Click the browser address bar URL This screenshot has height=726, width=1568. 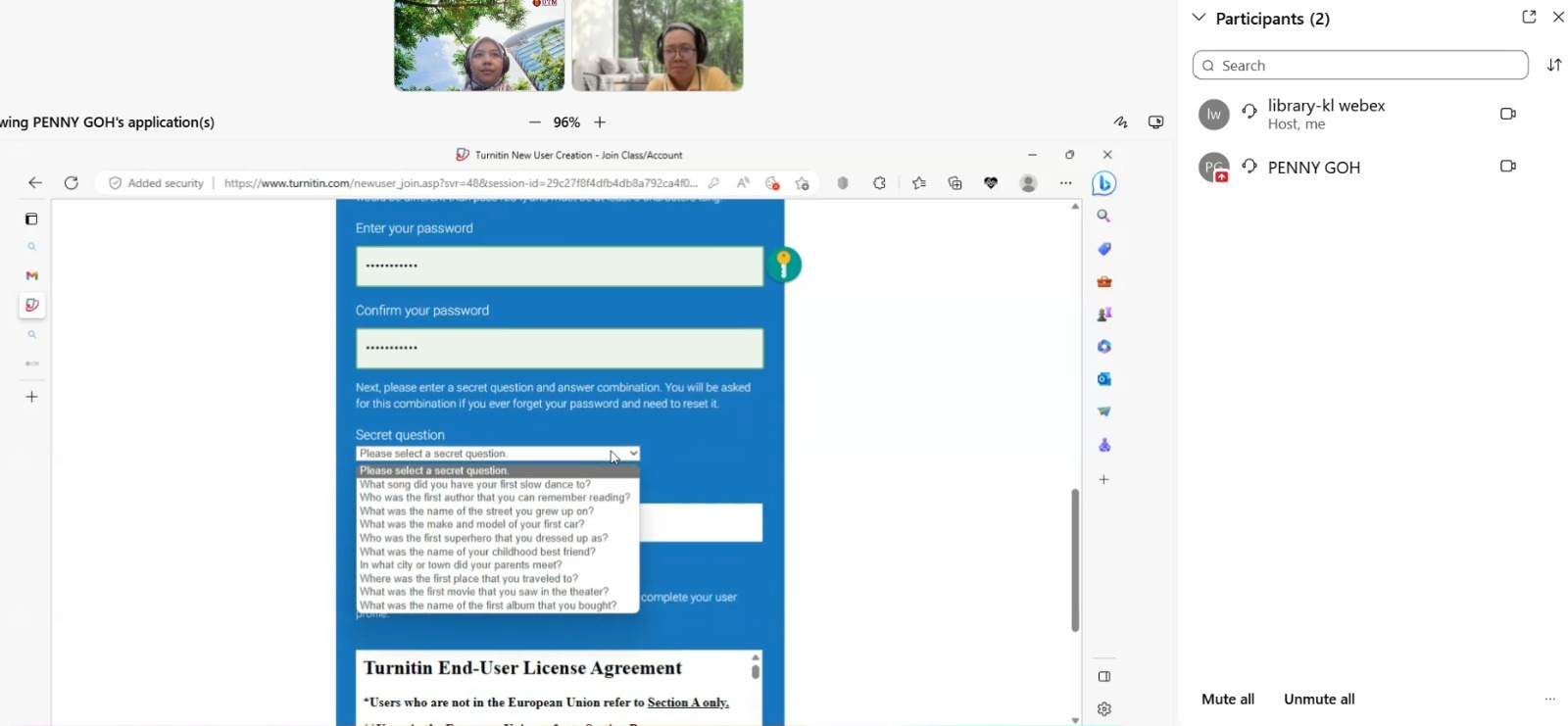point(461,183)
